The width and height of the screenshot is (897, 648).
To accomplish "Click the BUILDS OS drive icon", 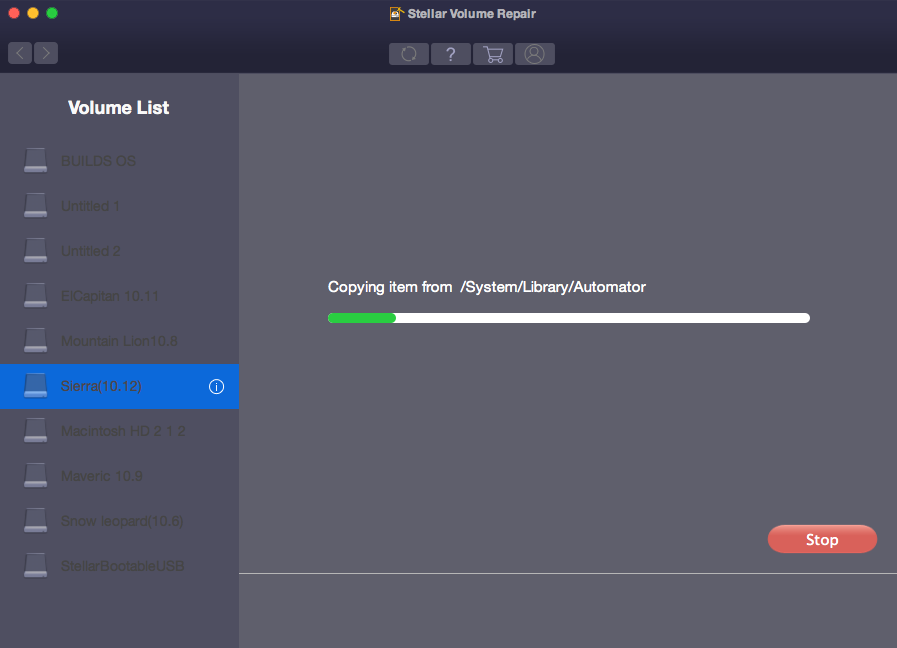I will [x=35, y=161].
